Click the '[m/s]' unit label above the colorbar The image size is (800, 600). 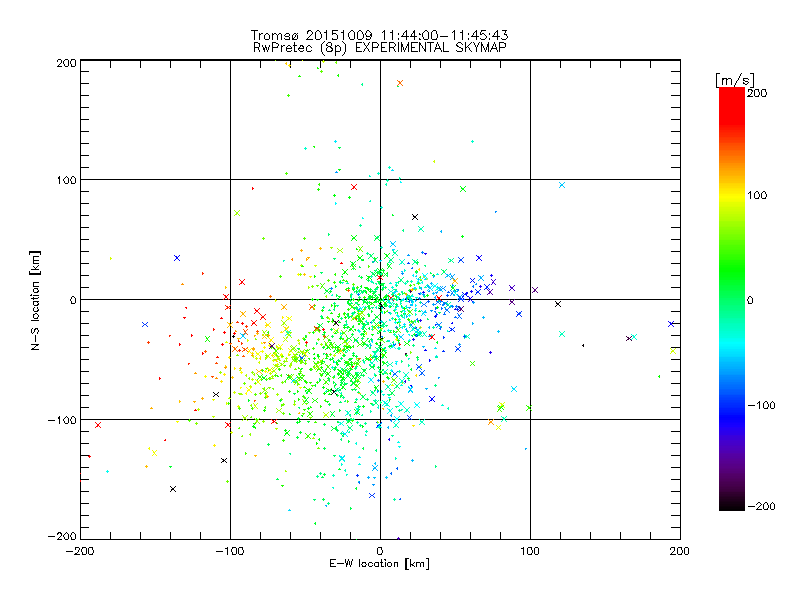(735, 80)
